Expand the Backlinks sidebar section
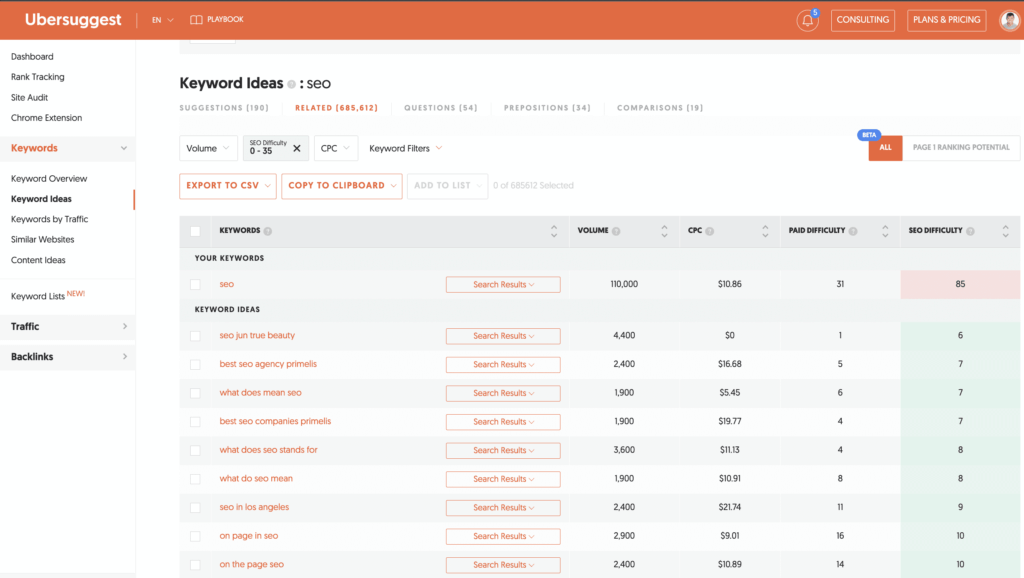The width and height of the screenshot is (1024, 578). tap(68, 357)
